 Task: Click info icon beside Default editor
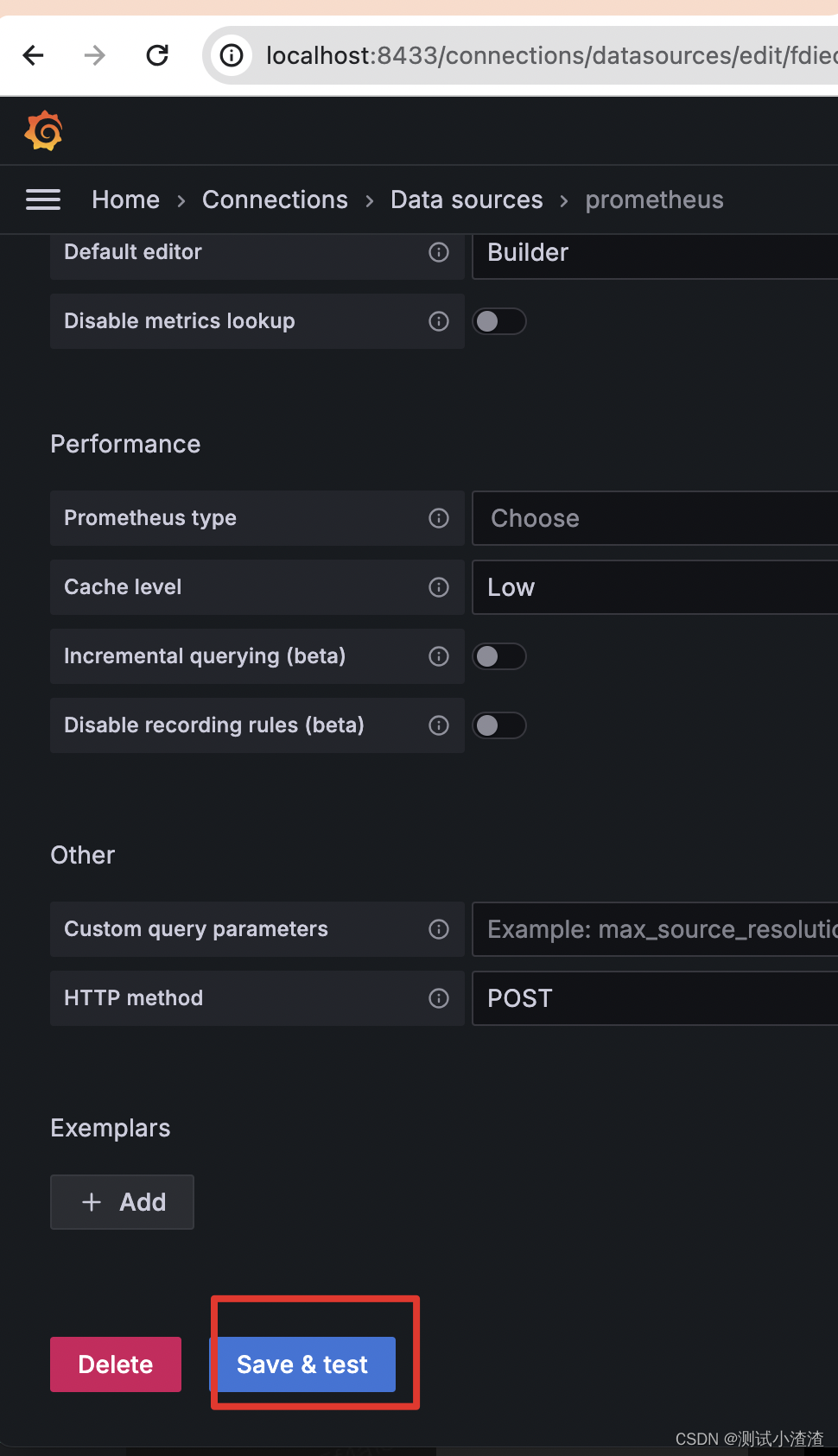(439, 252)
